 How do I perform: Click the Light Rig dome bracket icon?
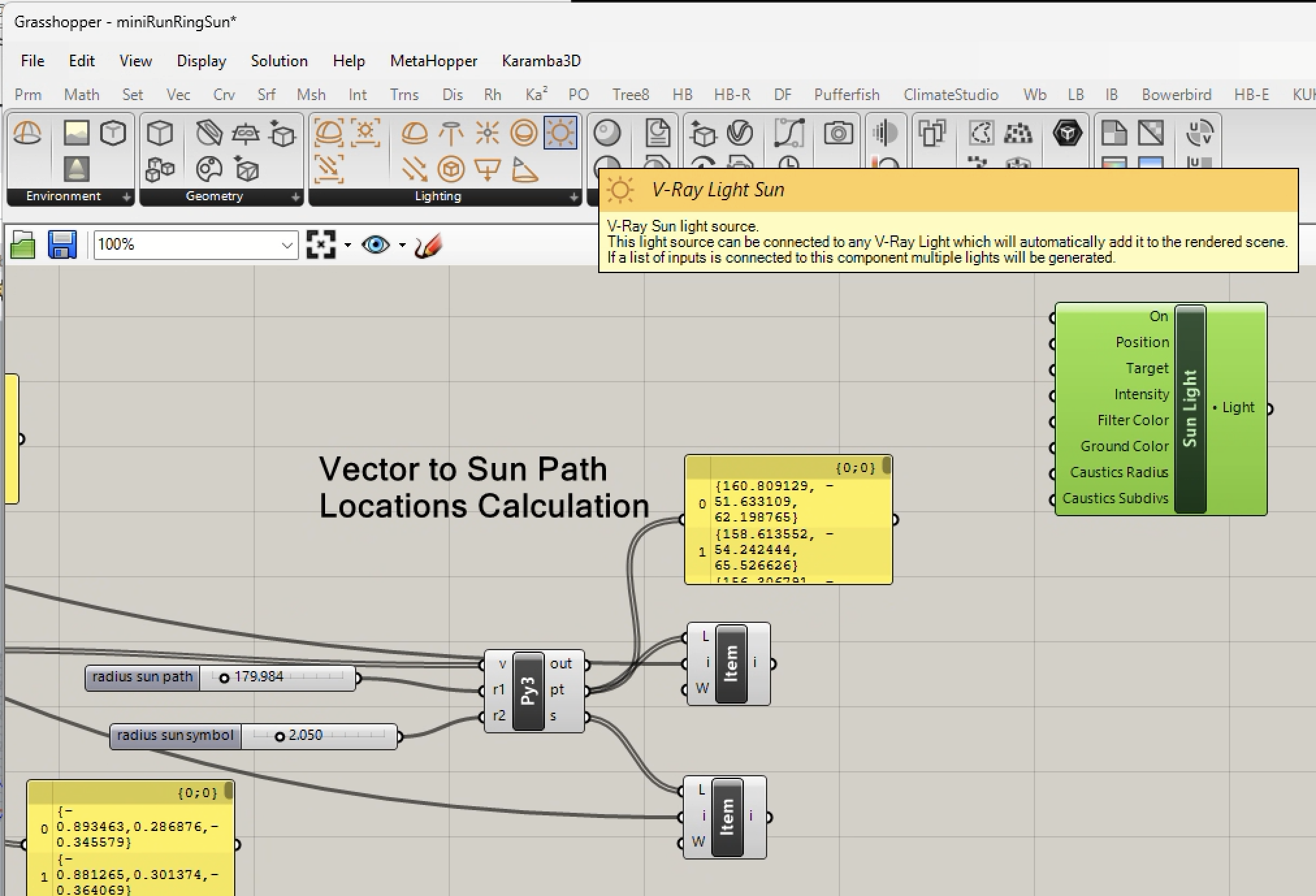click(x=328, y=133)
